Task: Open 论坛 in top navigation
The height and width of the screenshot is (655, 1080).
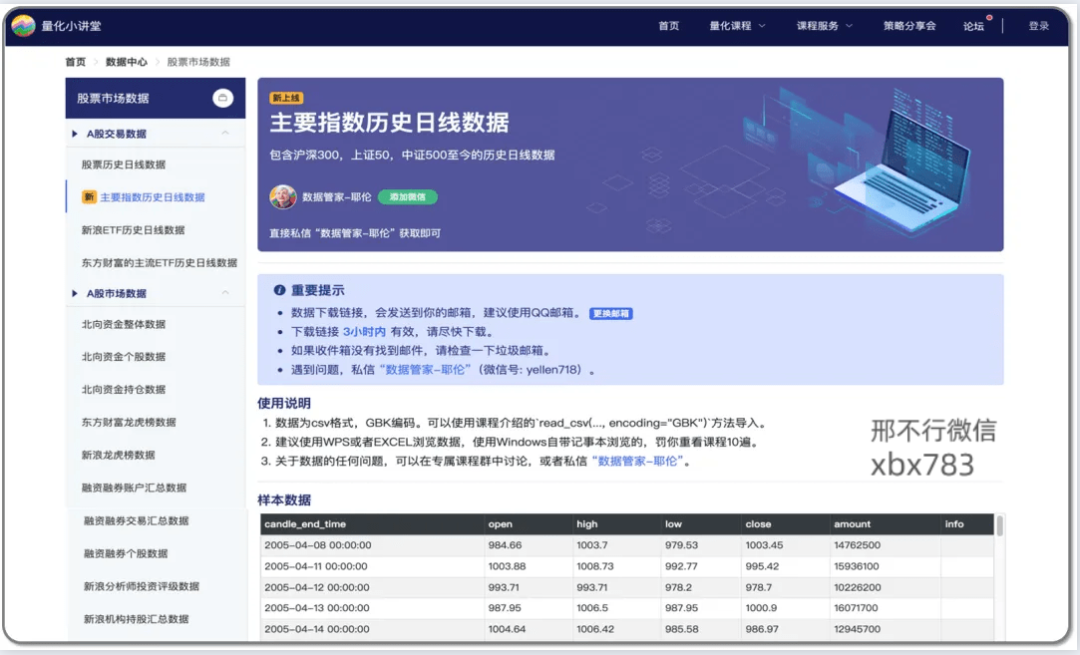Action: [x=973, y=26]
